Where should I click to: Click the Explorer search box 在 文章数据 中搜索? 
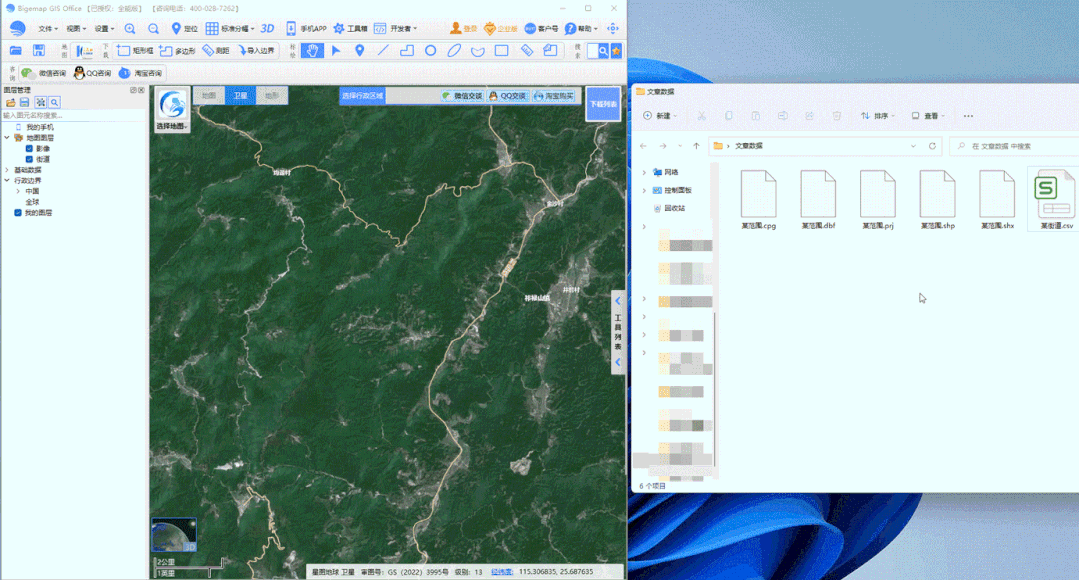point(1016,146)
